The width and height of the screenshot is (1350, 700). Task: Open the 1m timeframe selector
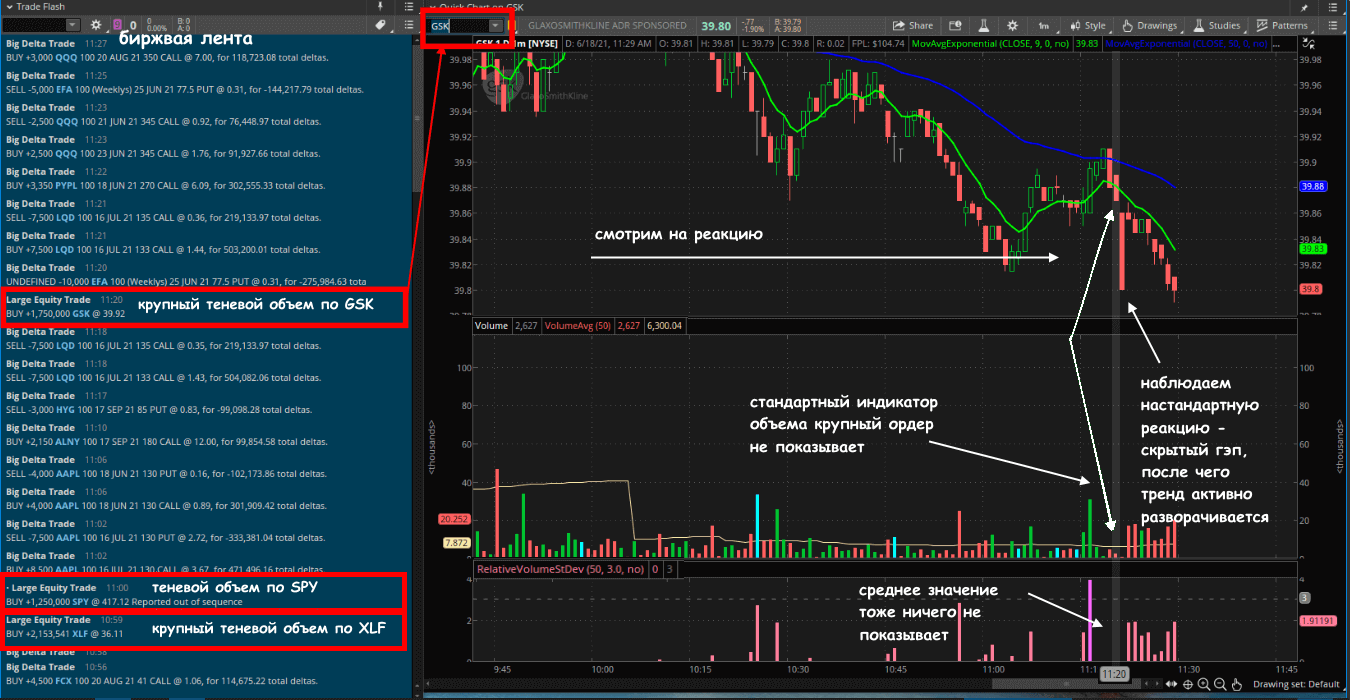(x=1044, y=25)
